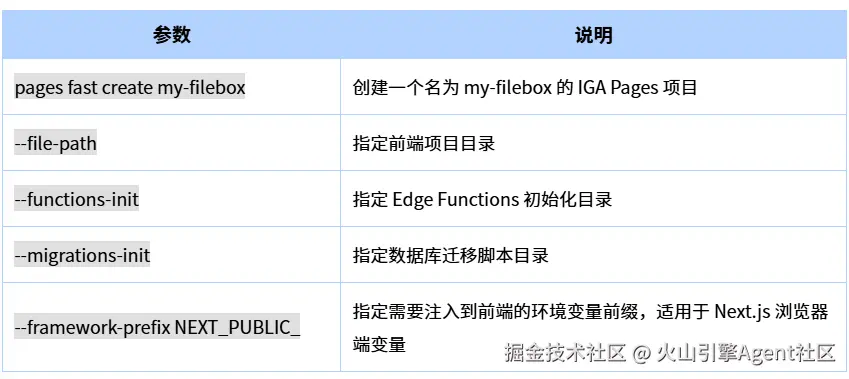Click the Edge Functions 初始化目录 description

[482, 199]
